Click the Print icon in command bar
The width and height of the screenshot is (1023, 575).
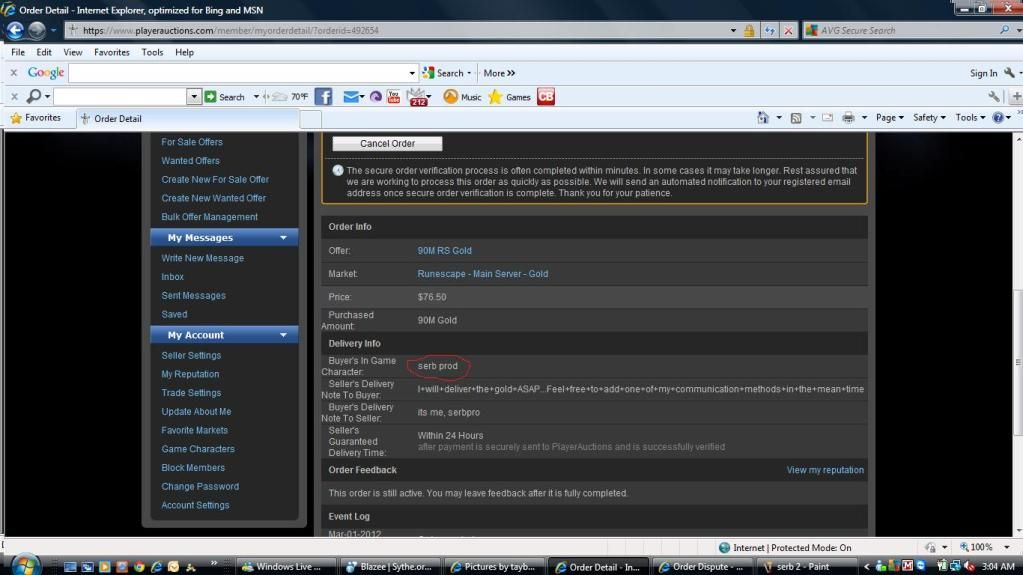tap(848, 118)
